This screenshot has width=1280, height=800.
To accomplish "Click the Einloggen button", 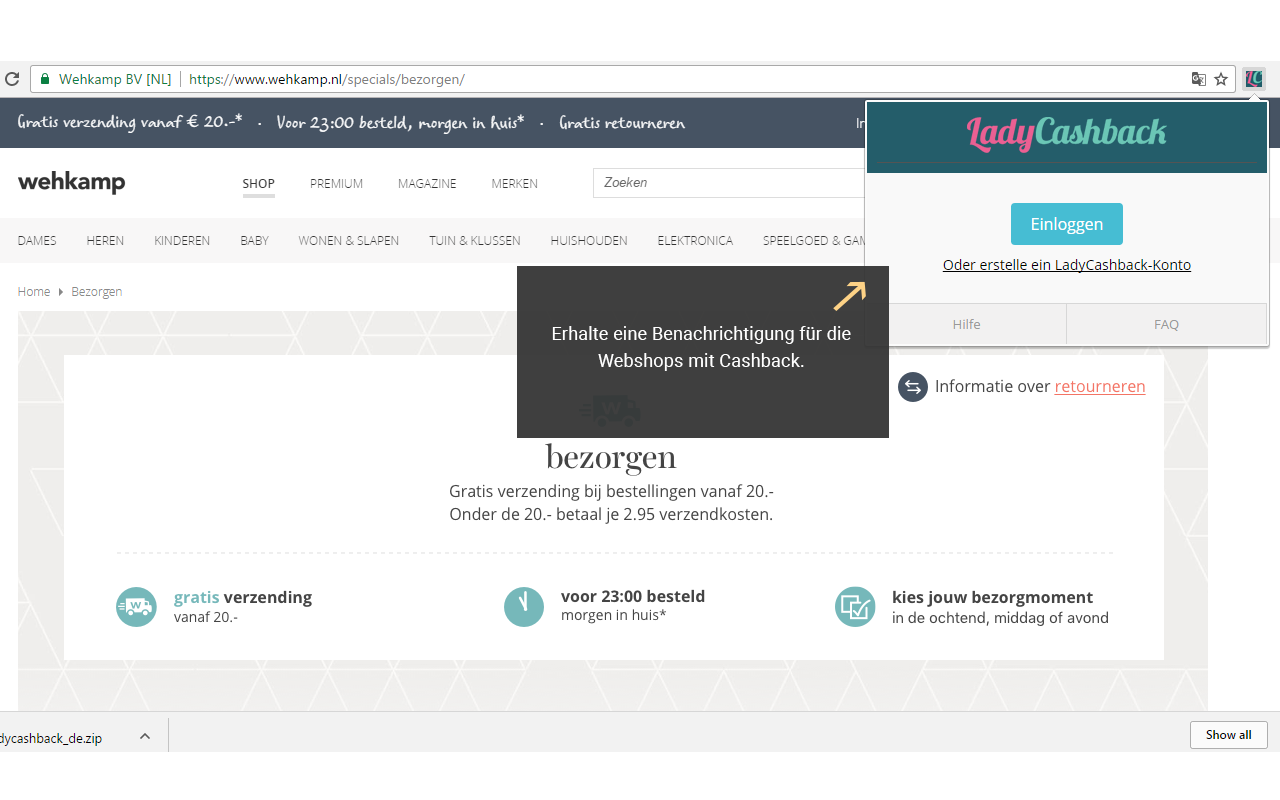I will click(x=1067, y=224).
